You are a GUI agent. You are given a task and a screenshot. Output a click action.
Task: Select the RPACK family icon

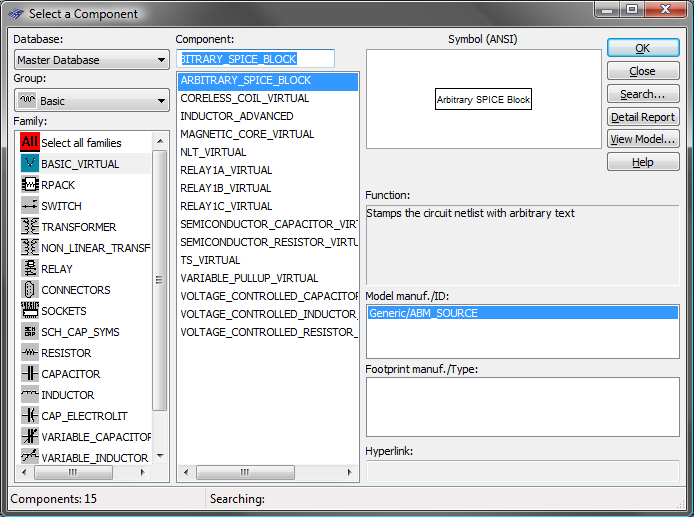tap(29, 185)
